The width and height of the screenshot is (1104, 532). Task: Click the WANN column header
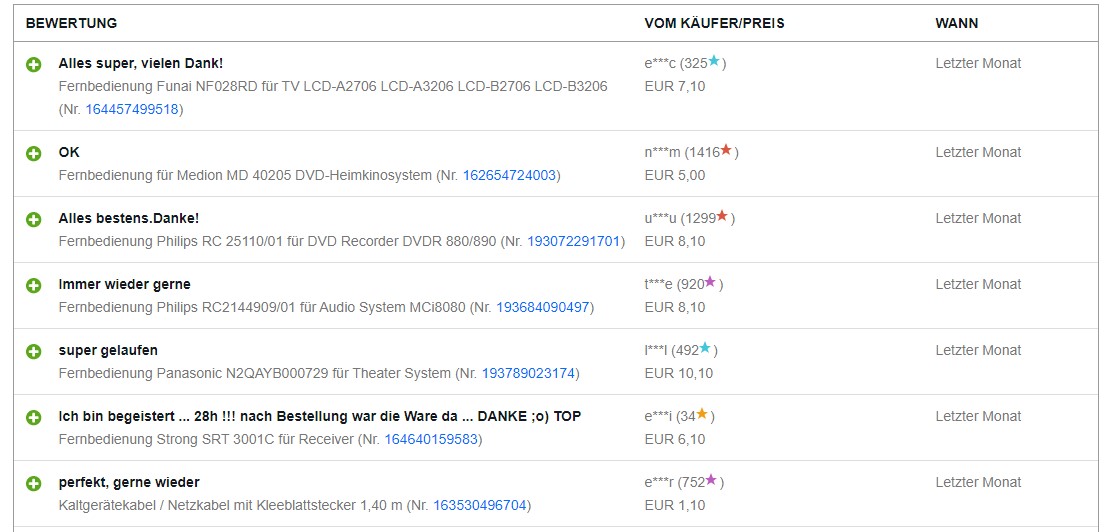click(x=956, y=23)
